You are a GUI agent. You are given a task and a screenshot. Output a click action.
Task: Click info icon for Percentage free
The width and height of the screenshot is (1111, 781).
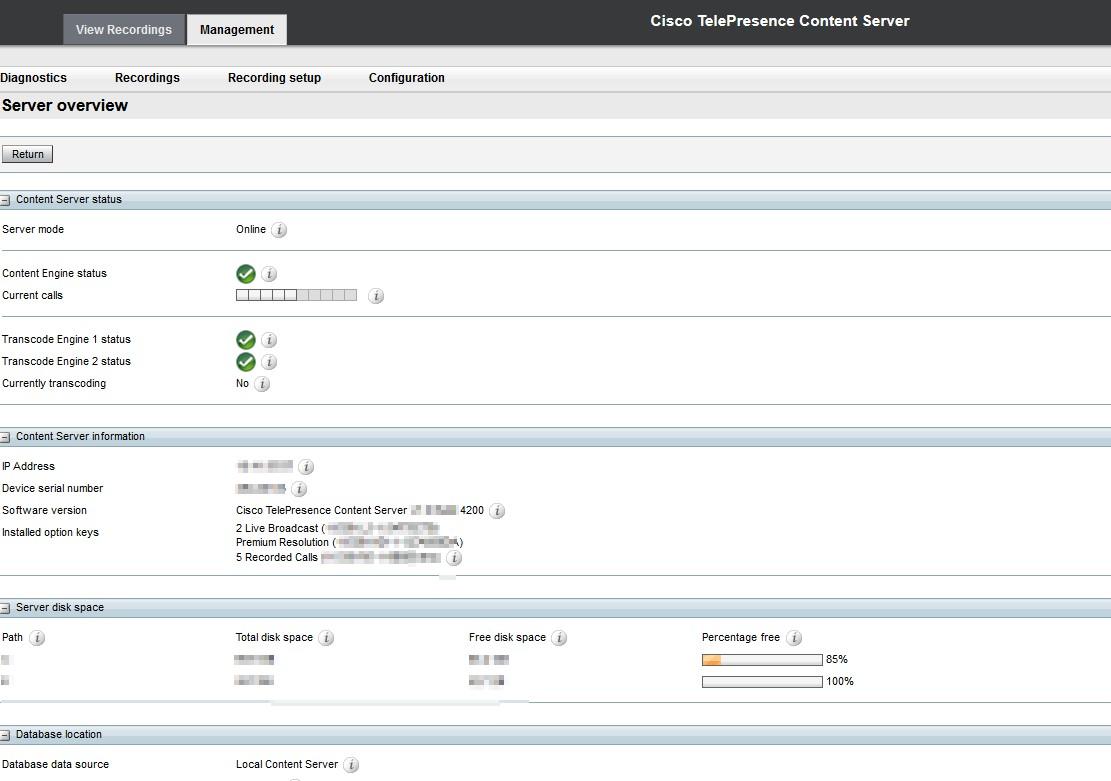point(794,638)
